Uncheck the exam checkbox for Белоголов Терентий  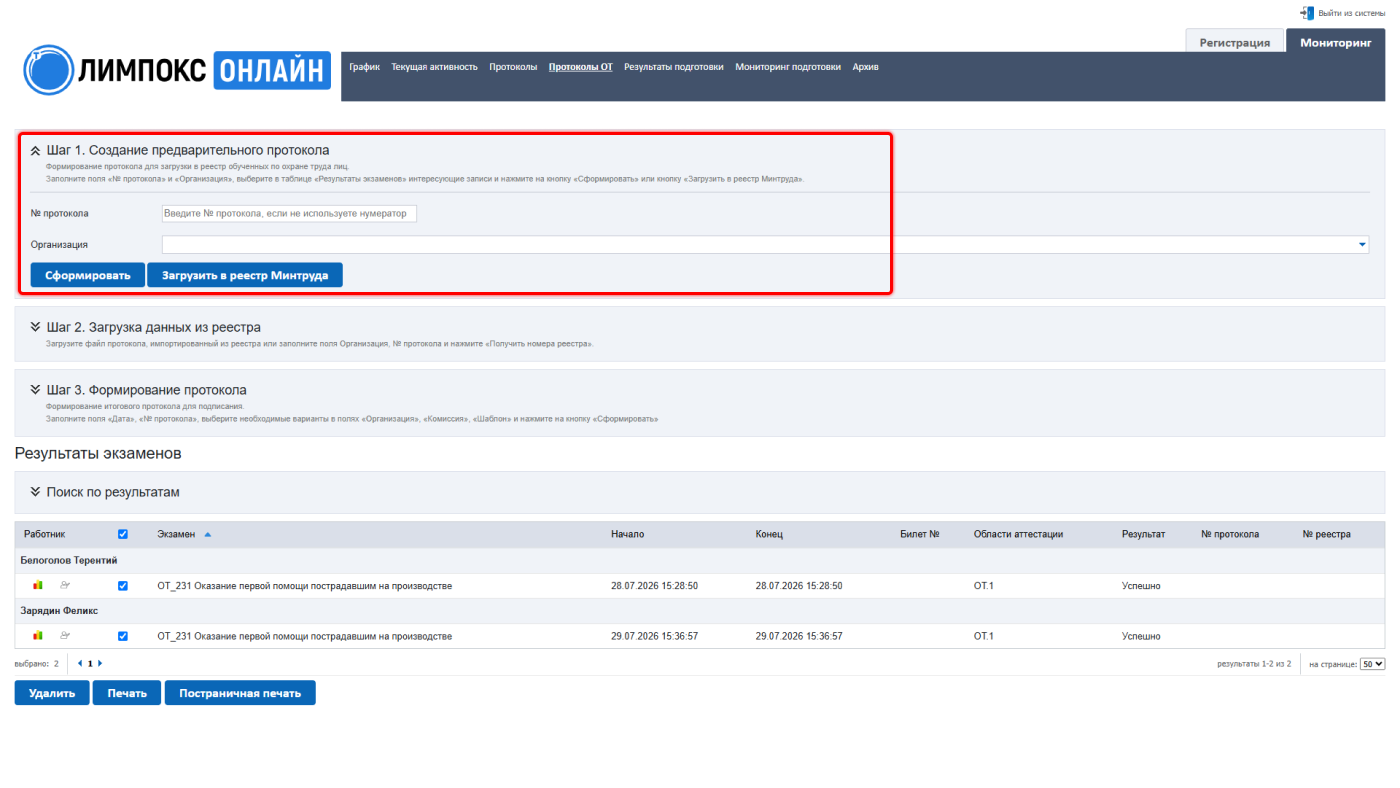click(x=123, y=586)
